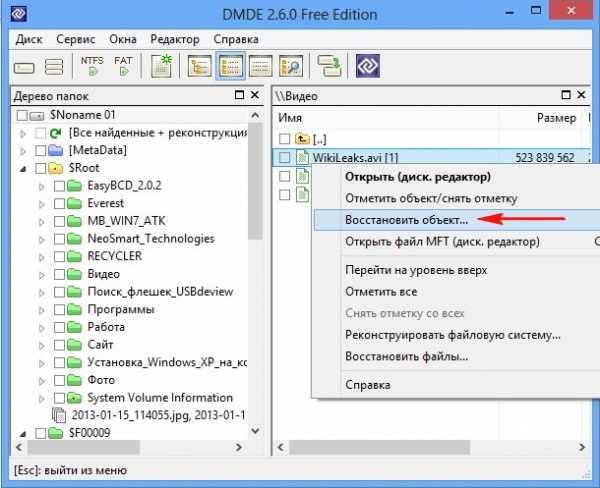Expand the Видео folder in tree
Viewport: 600px width, 488px height.
coord(42,275)
